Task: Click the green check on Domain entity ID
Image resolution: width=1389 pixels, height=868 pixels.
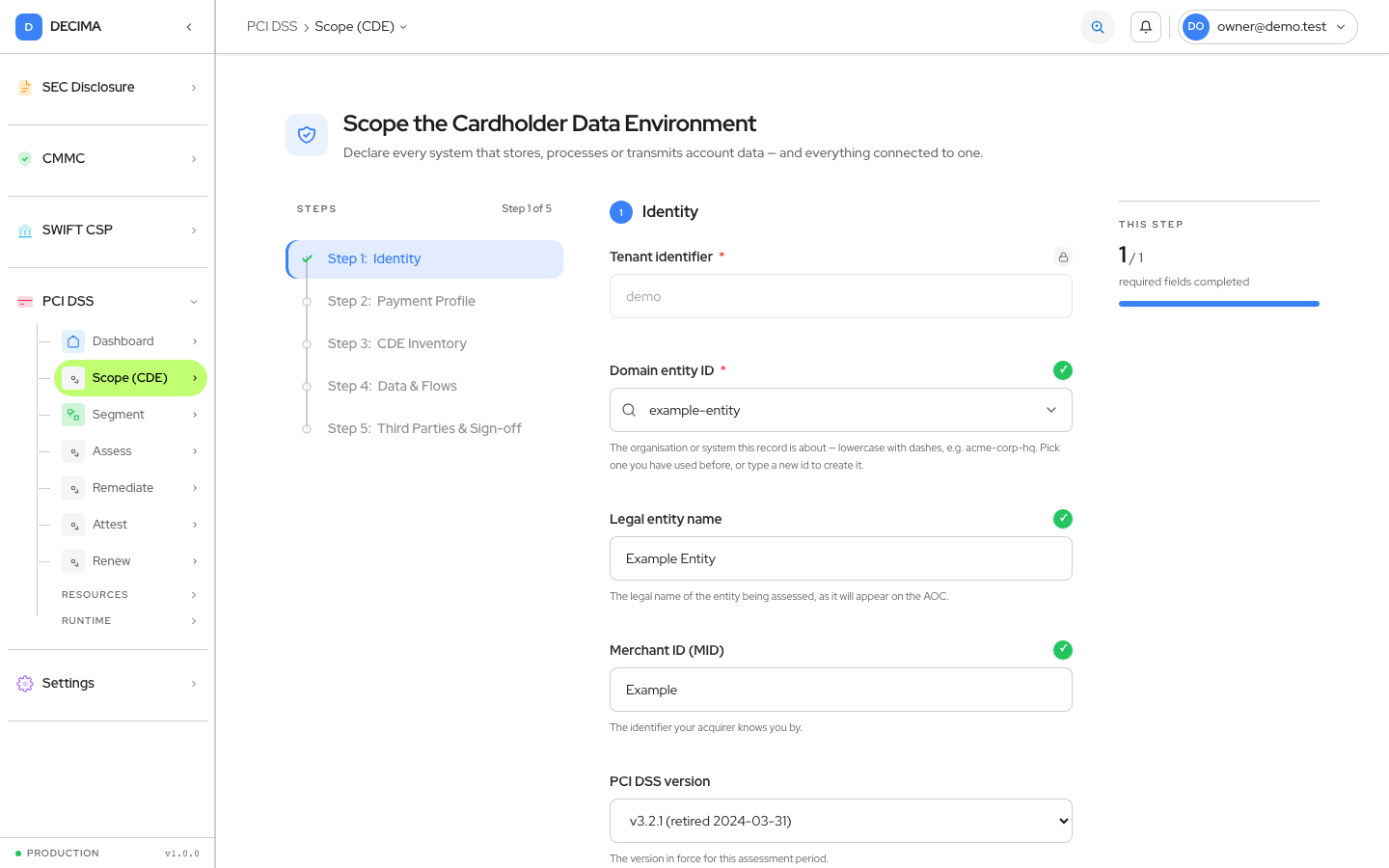Action: click(1063, 370)
